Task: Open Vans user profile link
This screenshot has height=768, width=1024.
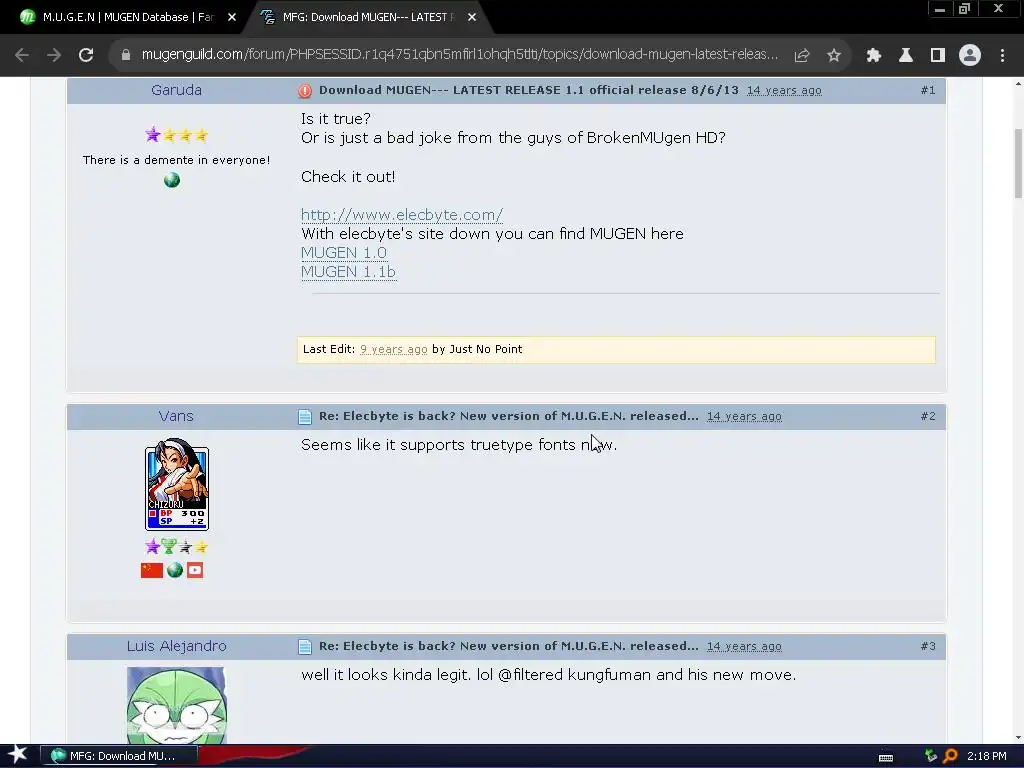Action: 176,416
